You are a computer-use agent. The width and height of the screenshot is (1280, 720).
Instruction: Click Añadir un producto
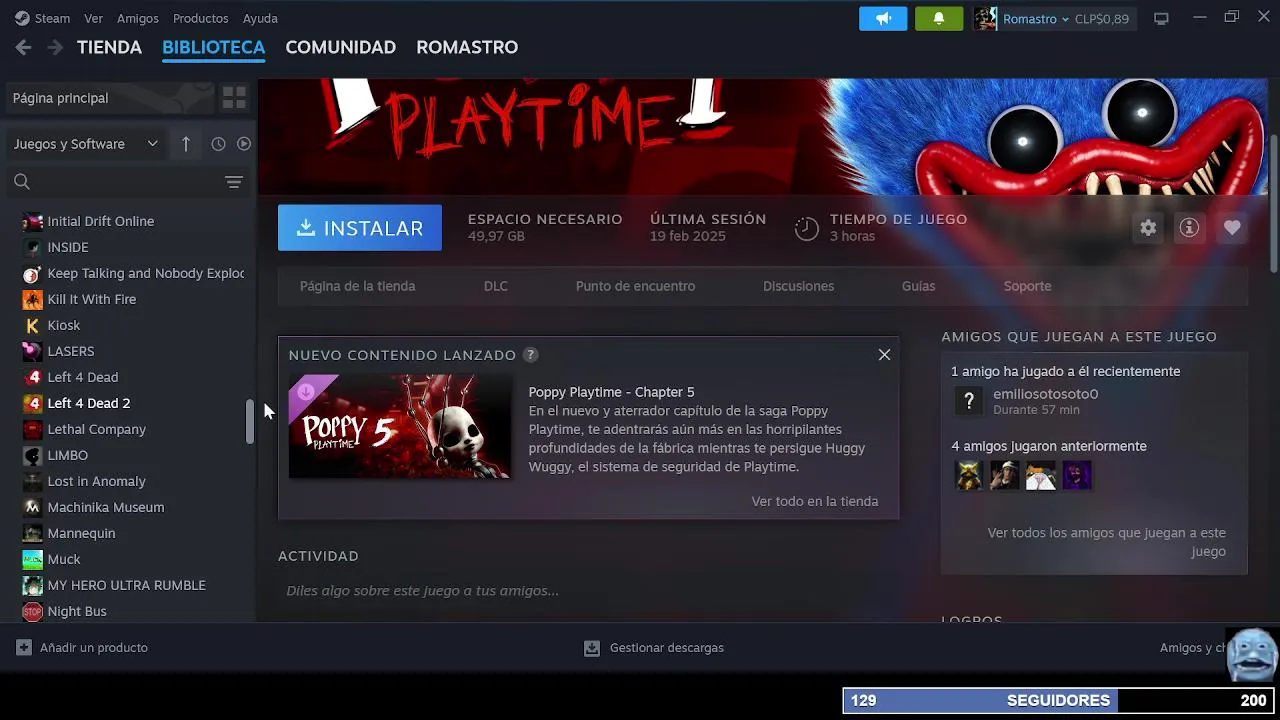pyautogui.click(x=82, y=648)
